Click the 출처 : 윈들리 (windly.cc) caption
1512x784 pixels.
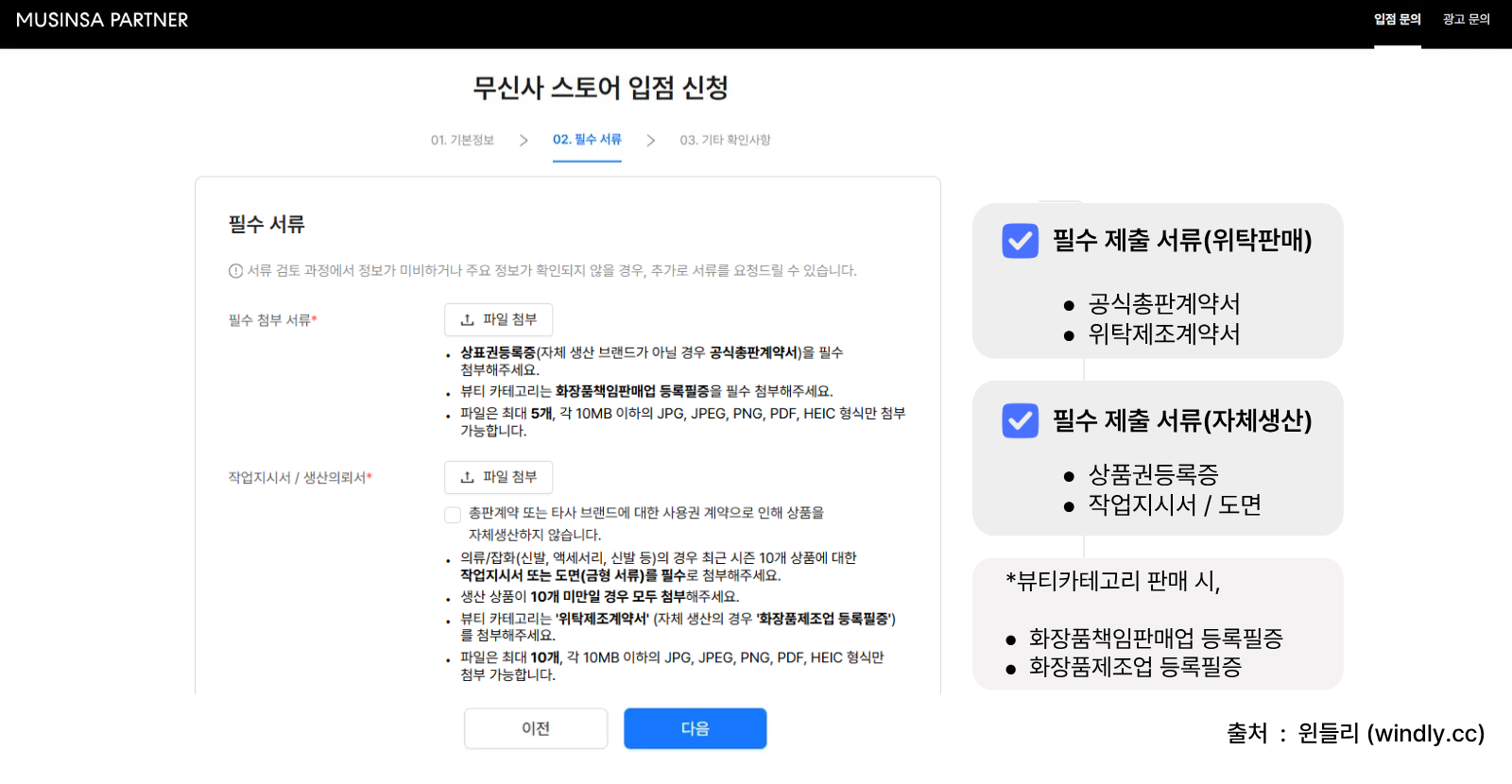point(1355,733)
